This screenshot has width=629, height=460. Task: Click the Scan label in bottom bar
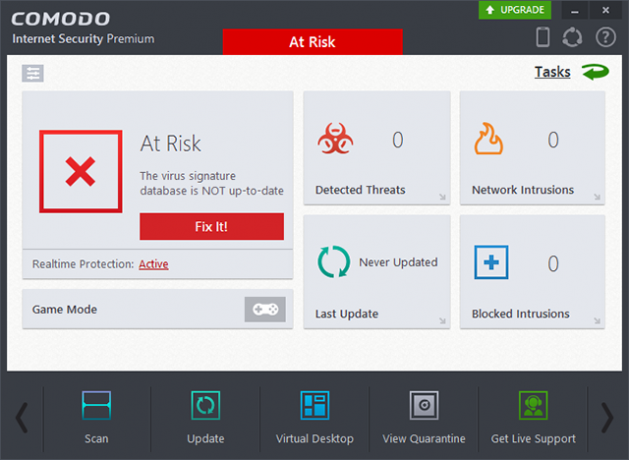96,439
